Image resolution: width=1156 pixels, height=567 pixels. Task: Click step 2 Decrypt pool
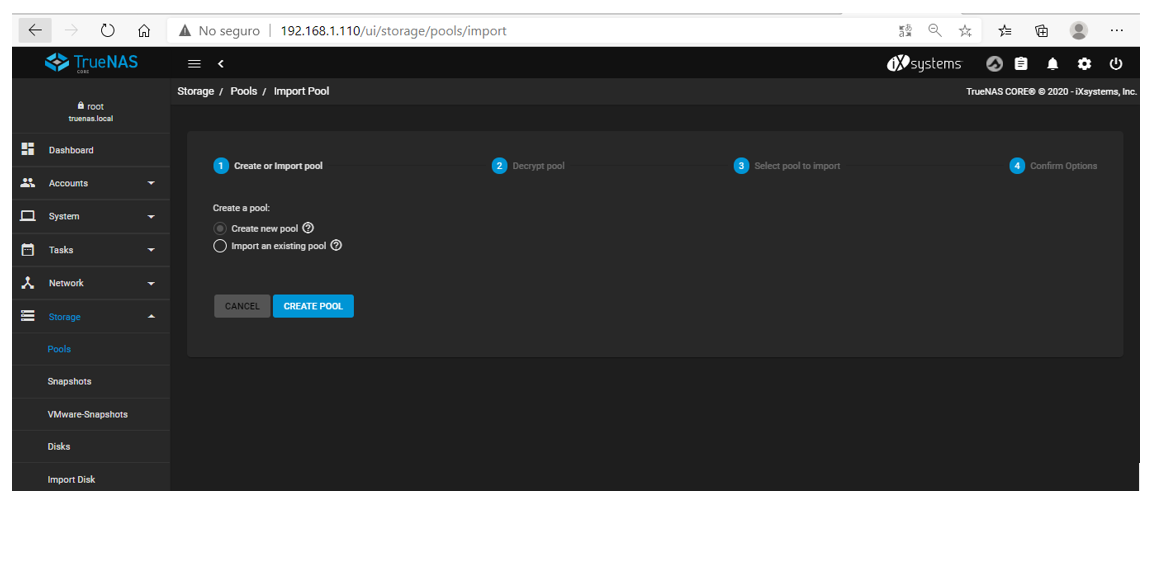point(529,166)
